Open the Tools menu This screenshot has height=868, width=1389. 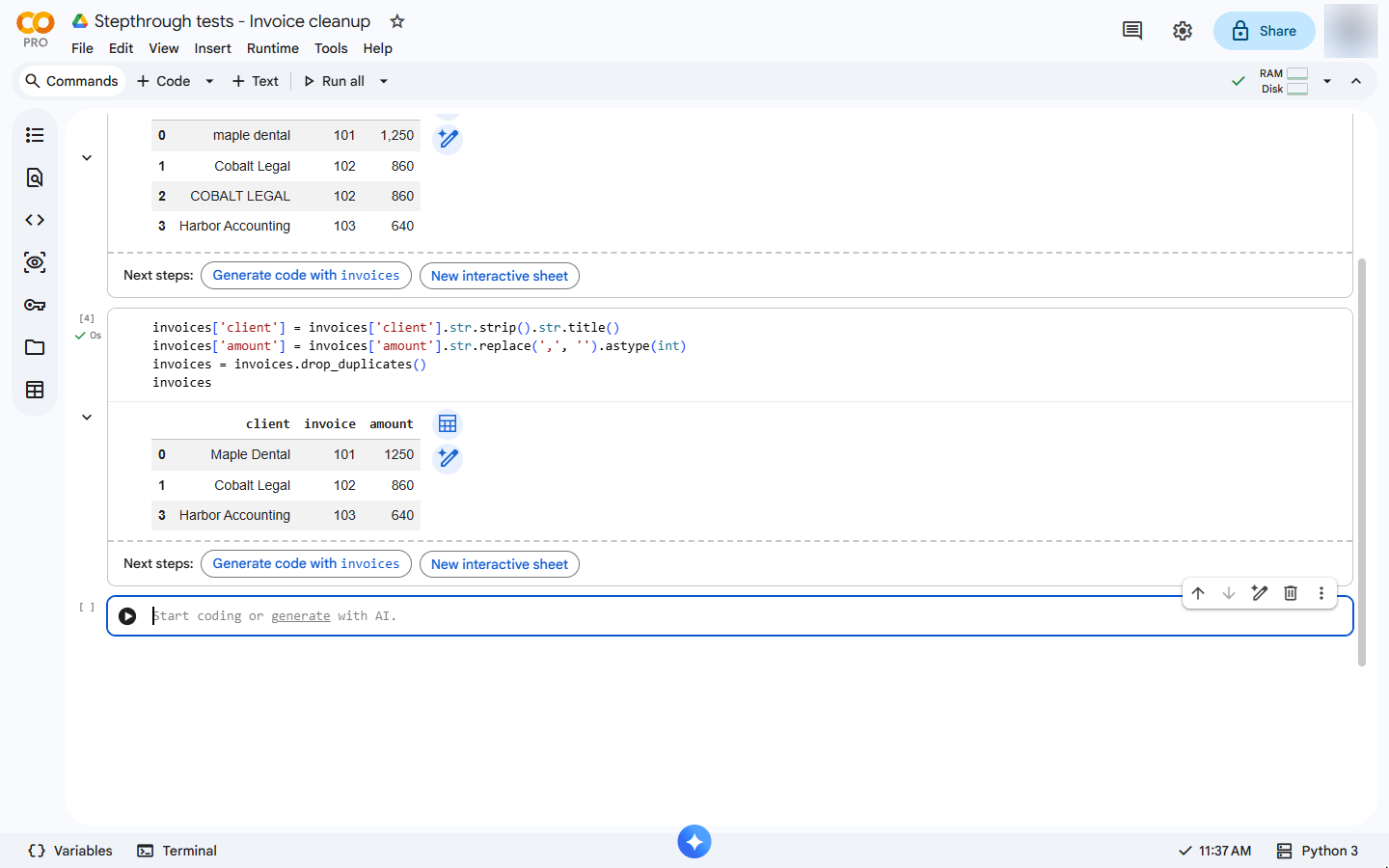click(x=331, y=48)
